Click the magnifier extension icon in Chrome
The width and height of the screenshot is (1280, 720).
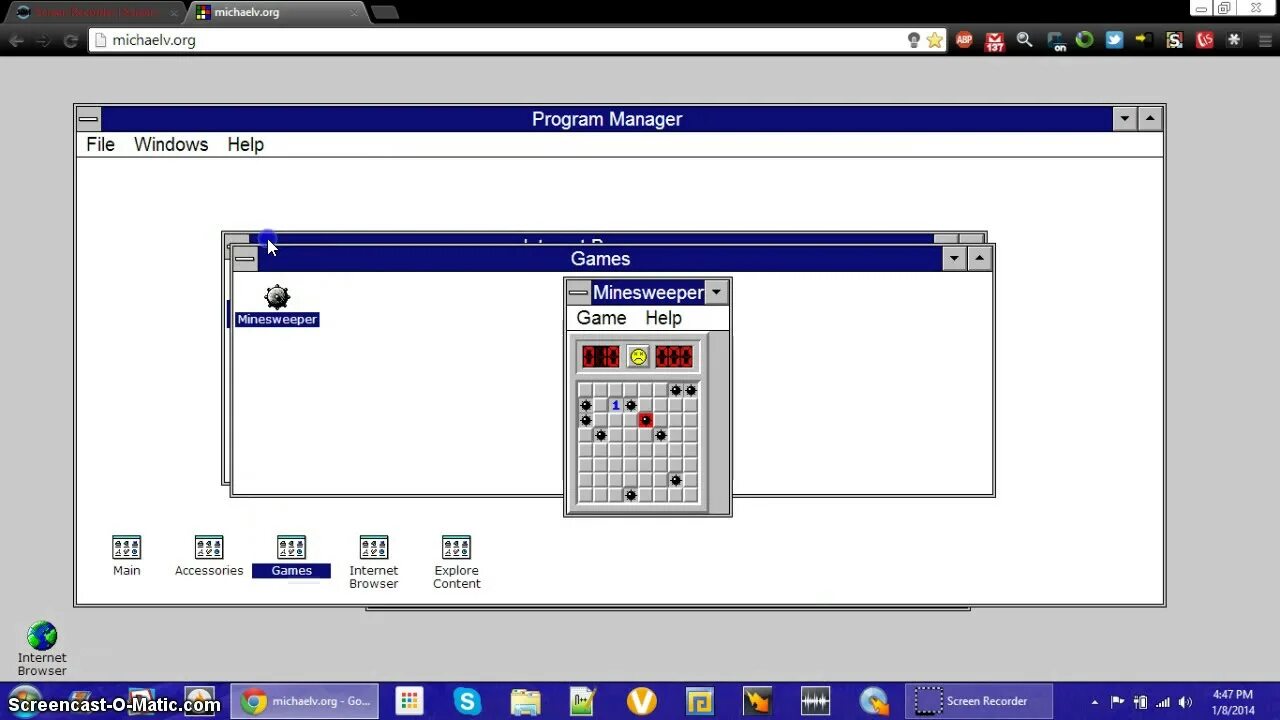(1024, 40)
